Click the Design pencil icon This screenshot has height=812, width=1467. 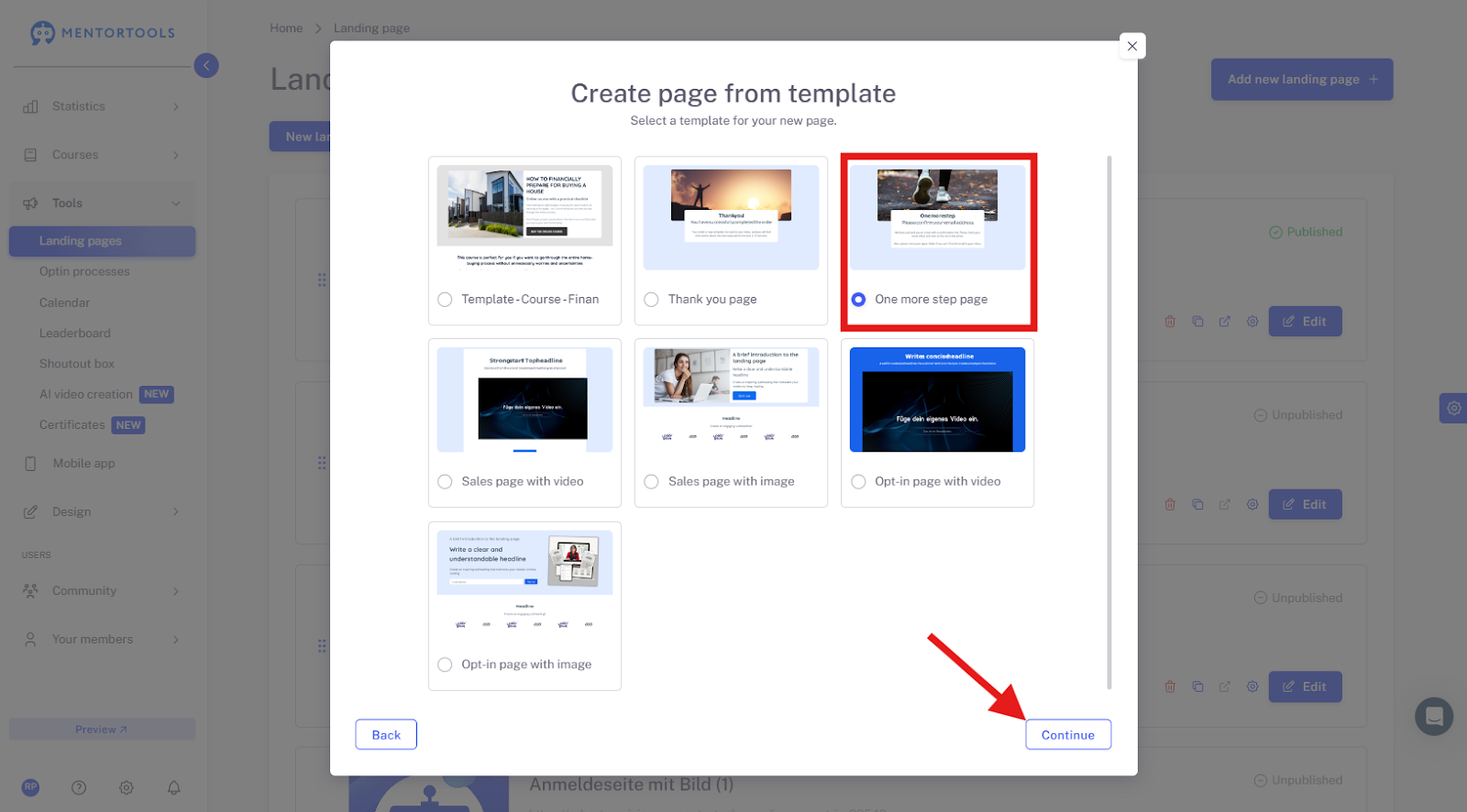(x=30, y=512)
